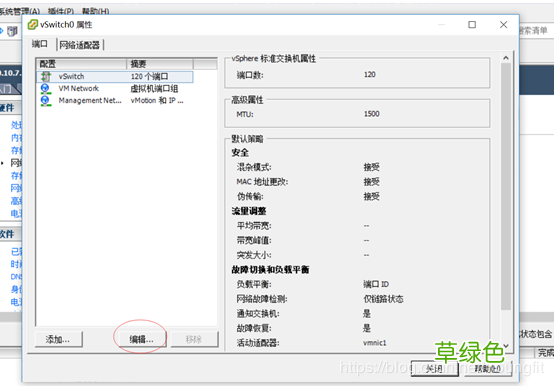Click the 负载平衡 value 端口 ID
This screenshot has width=554, height=386.
(376, 284)
